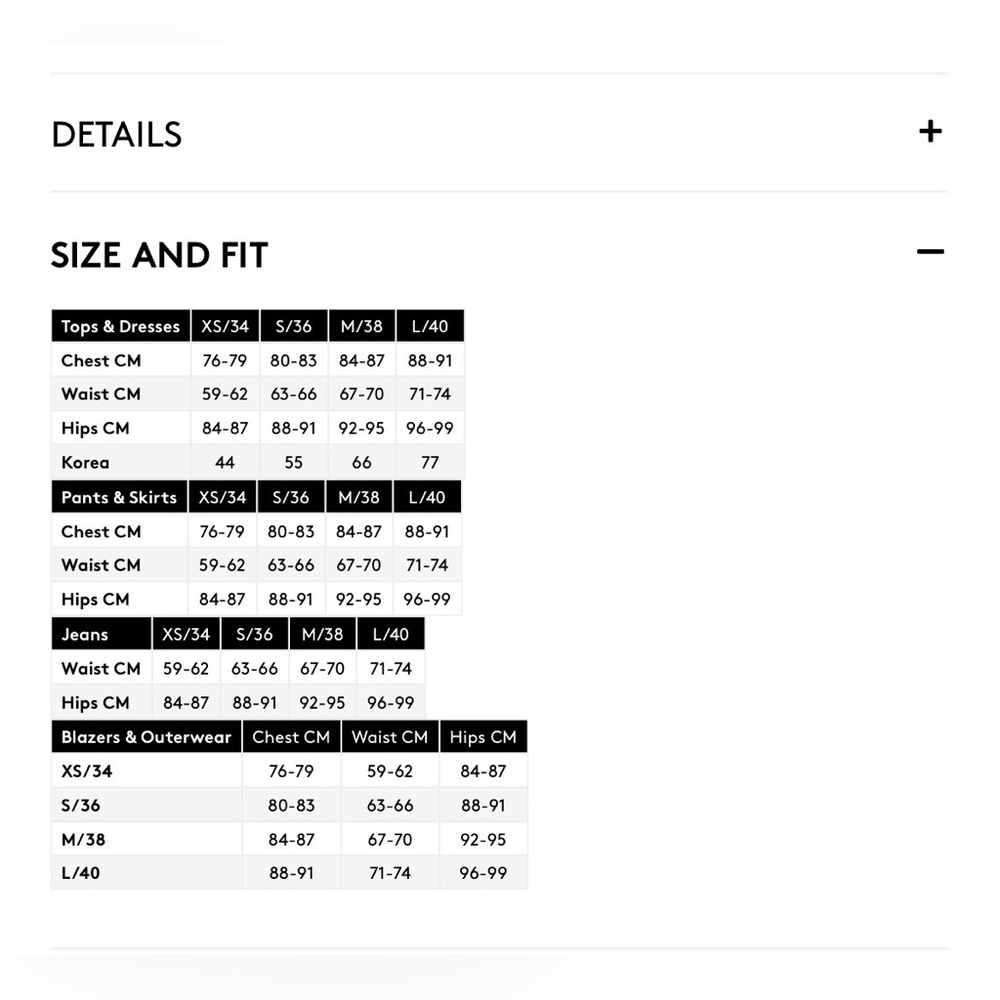This screenshot has width=1000, height=1000.
Task: Select Korea size 55 cell
Action: tap(293, 463)
